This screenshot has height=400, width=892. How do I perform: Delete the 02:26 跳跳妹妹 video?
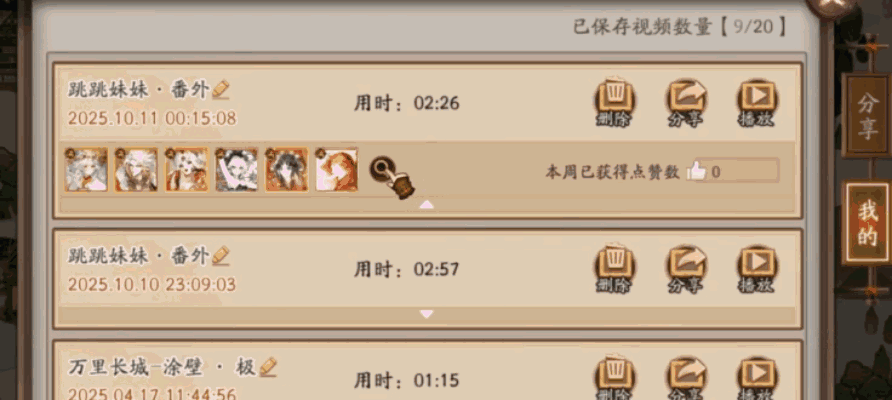pyautogui.click(x=614, y=103)
